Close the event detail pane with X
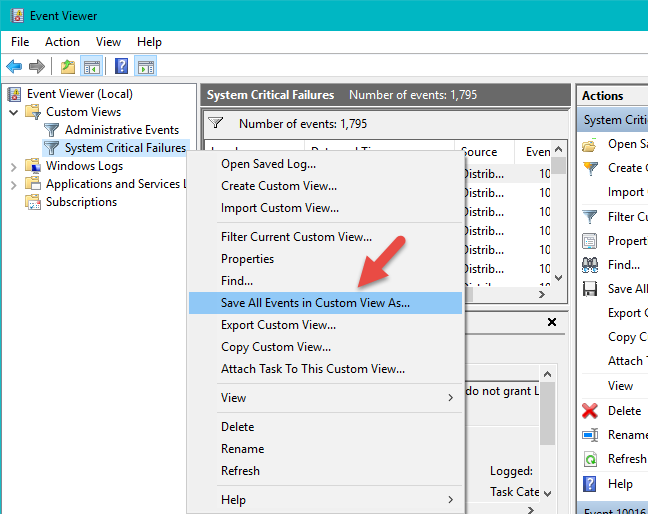 [x=552, y=322]
